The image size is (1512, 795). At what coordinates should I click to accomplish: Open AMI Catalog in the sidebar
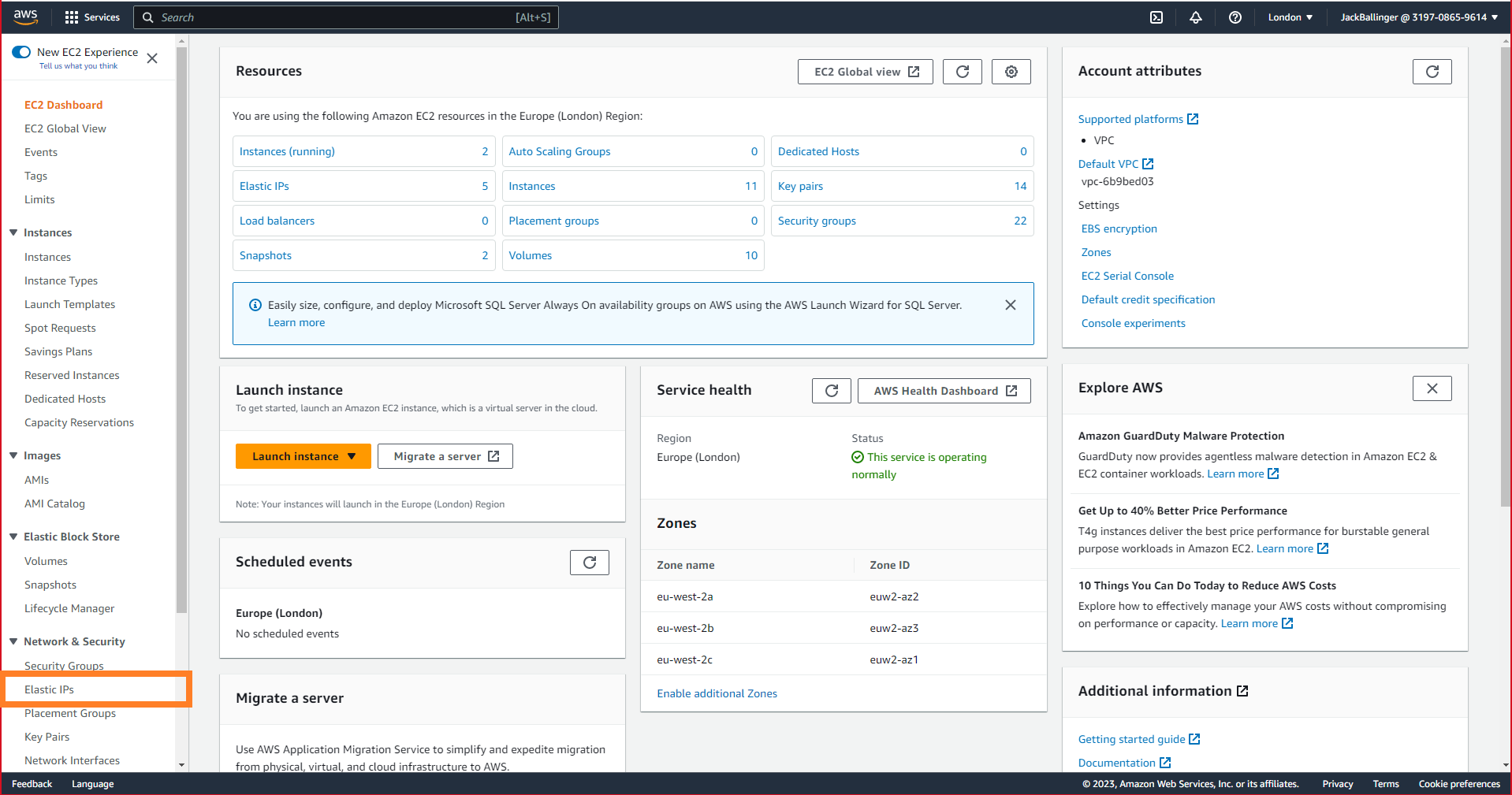54,503
